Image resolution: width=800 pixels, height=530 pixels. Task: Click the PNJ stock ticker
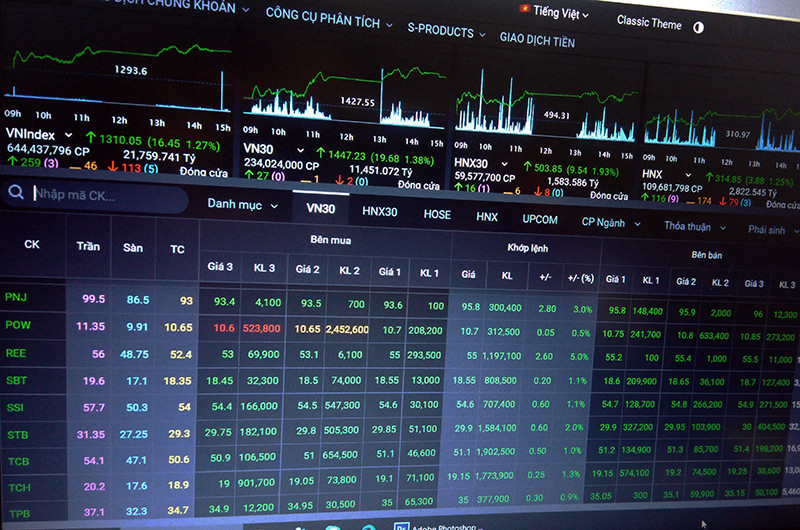(x=16, y=297)
